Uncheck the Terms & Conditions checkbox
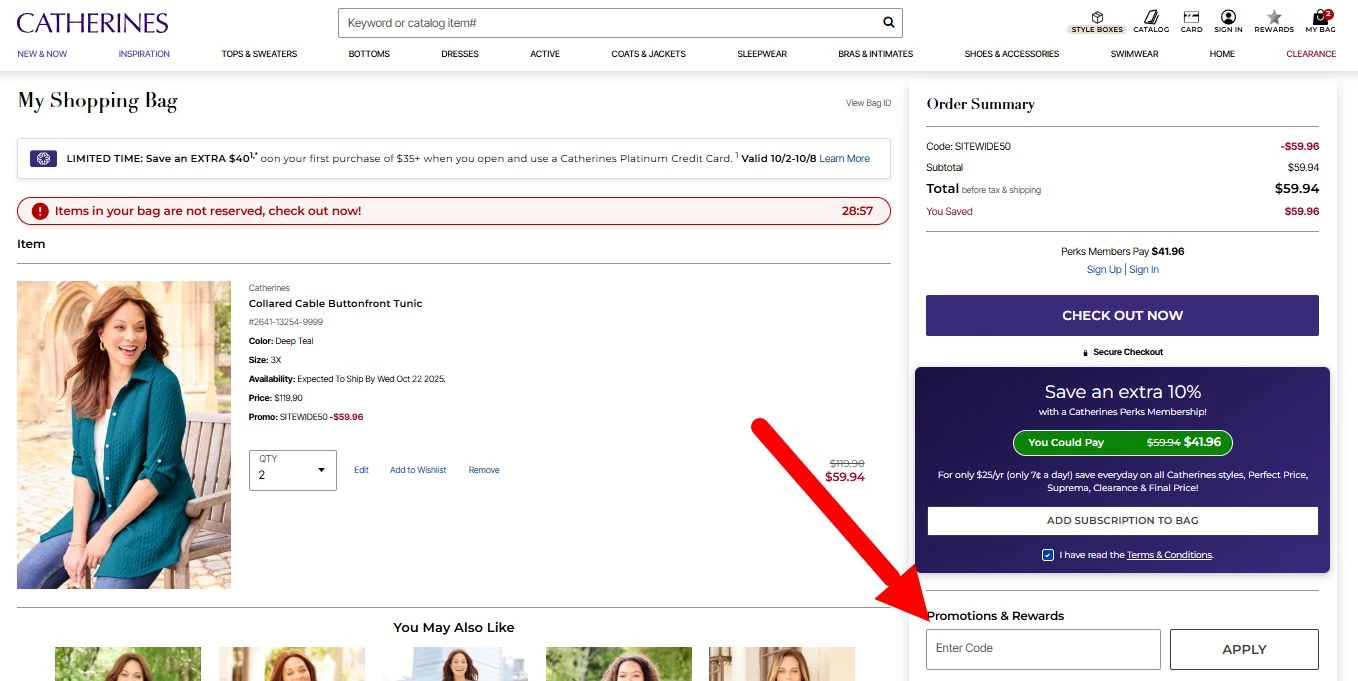This screenshot has height=681, width=1358. [x=1047, y=555]
